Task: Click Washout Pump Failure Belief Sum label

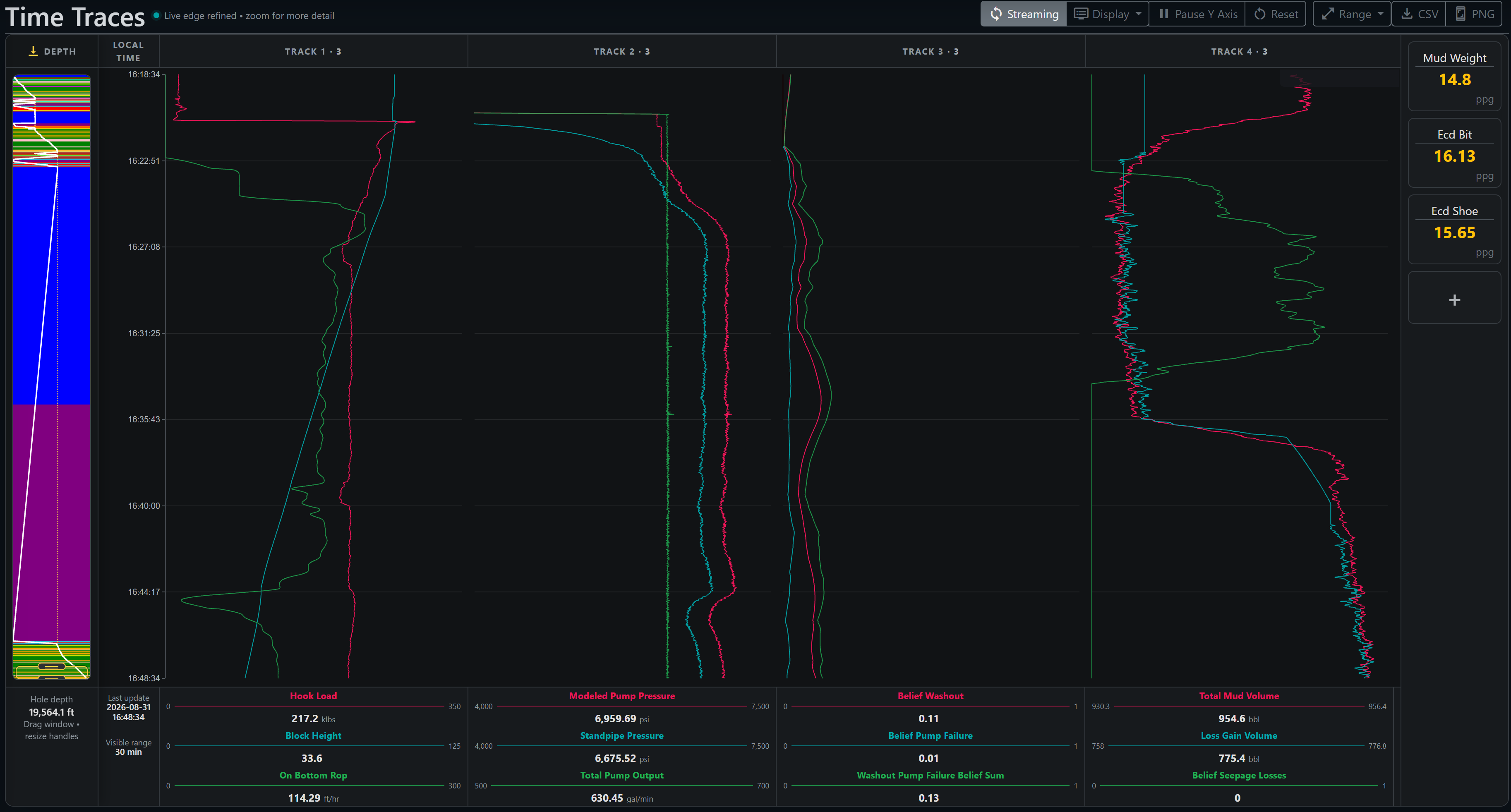Action: point(930,775)
